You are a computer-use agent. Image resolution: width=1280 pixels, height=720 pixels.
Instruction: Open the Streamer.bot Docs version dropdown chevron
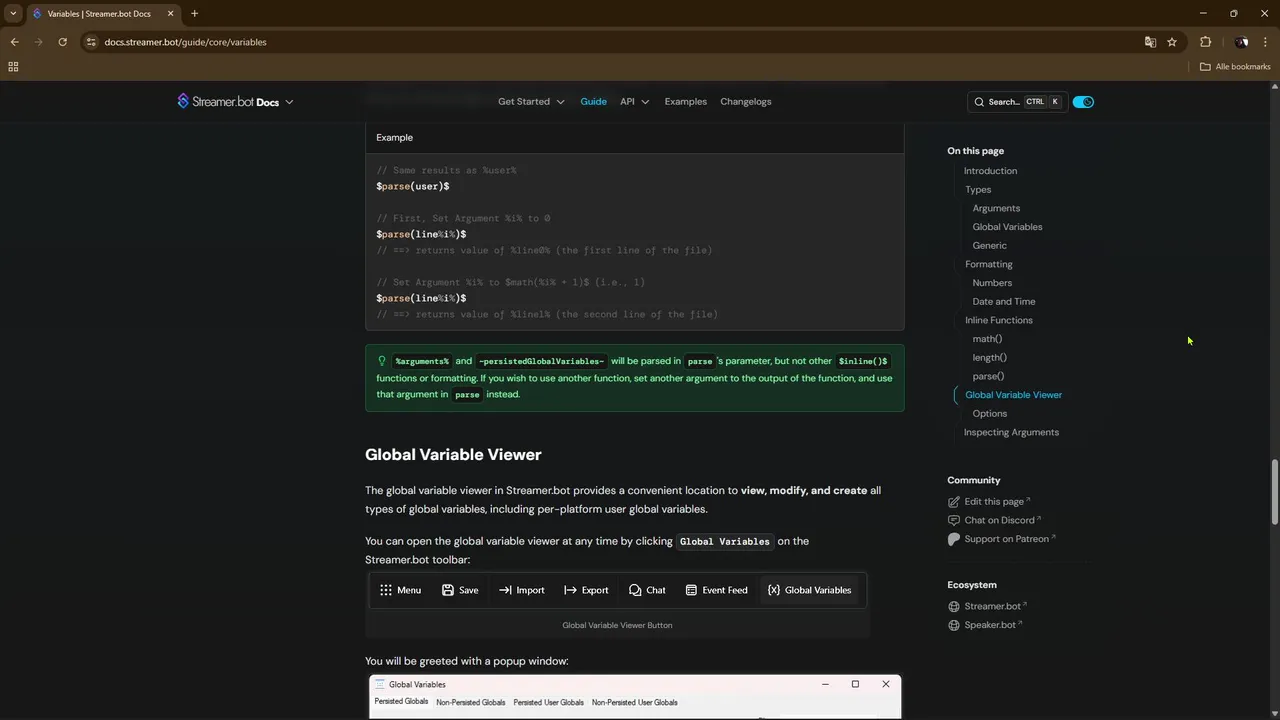[289, 102]
